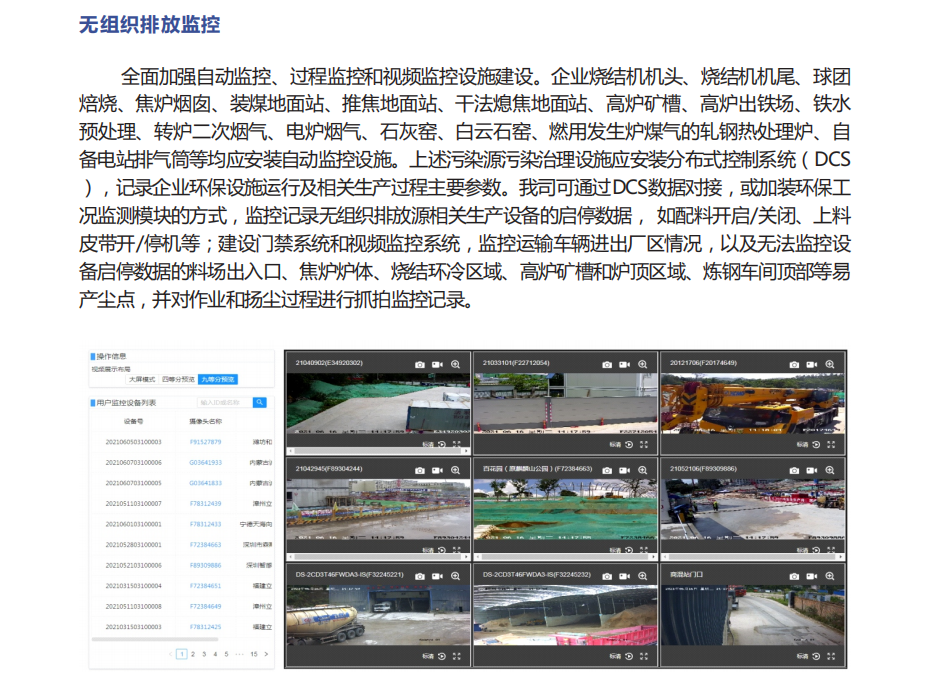This screenshot has width=930, height=700.
Task: Select device row 2021060103100001
Action: tap(181, 524)
